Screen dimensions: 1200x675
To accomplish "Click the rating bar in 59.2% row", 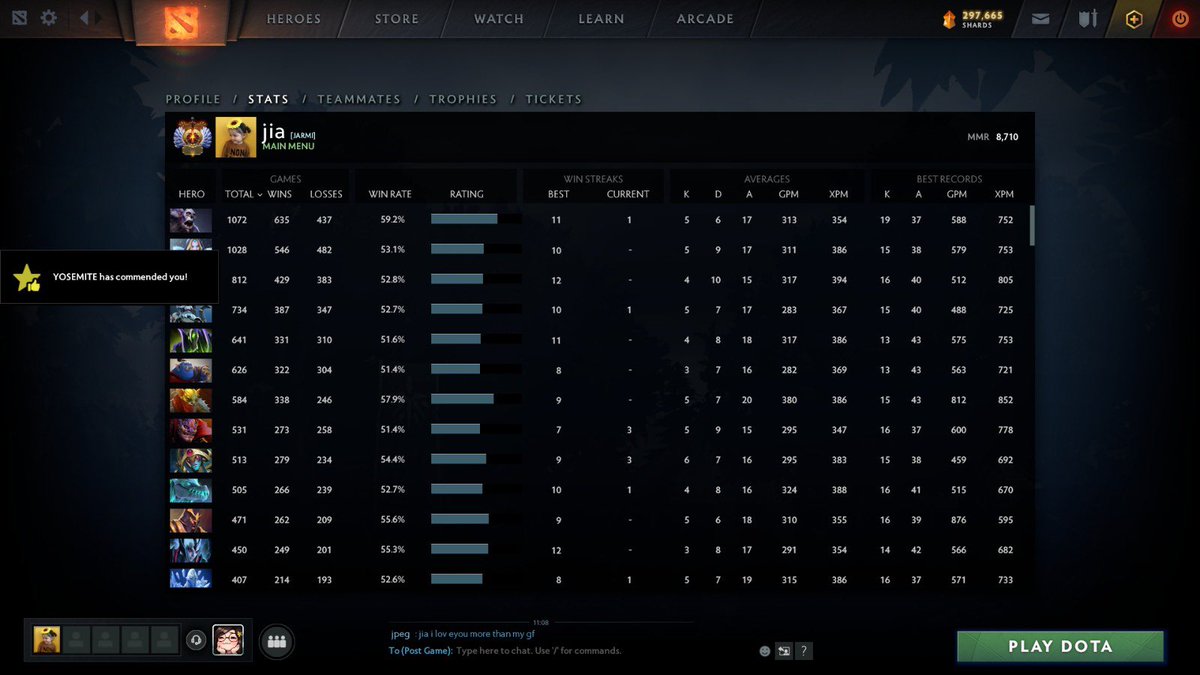I will (x=476, y=219).
